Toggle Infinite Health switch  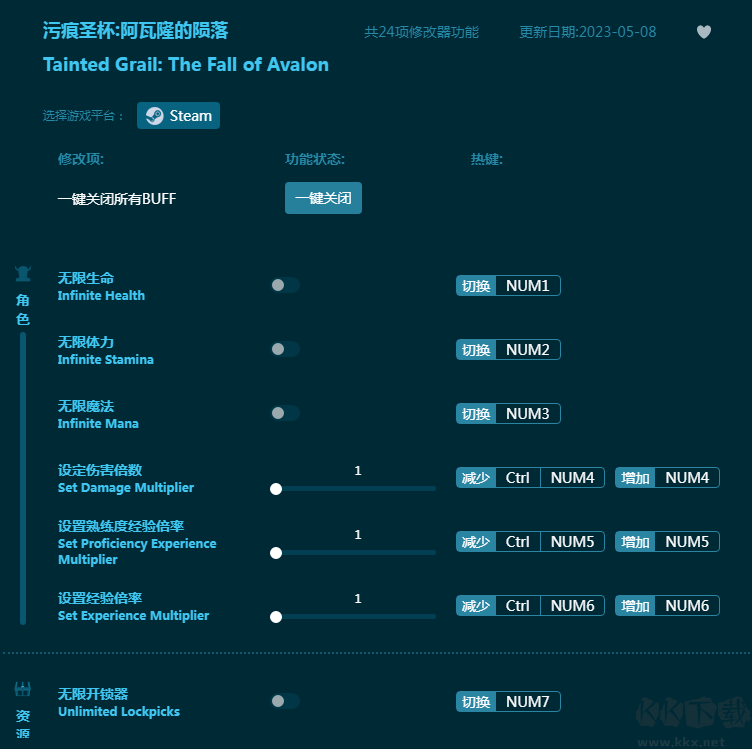284,286
